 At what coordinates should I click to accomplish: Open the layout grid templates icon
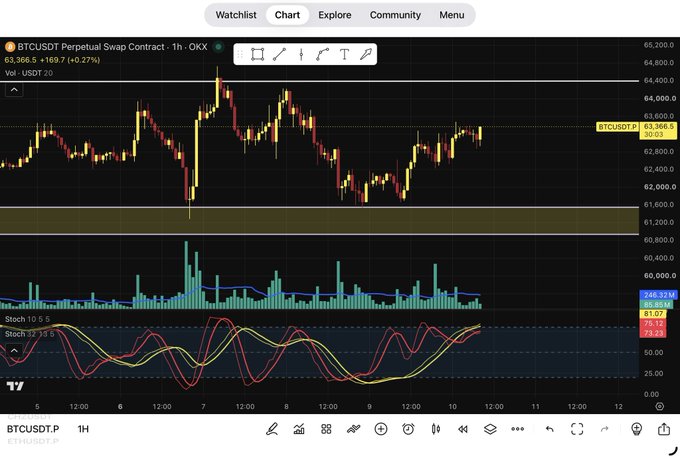click(326, 429)
